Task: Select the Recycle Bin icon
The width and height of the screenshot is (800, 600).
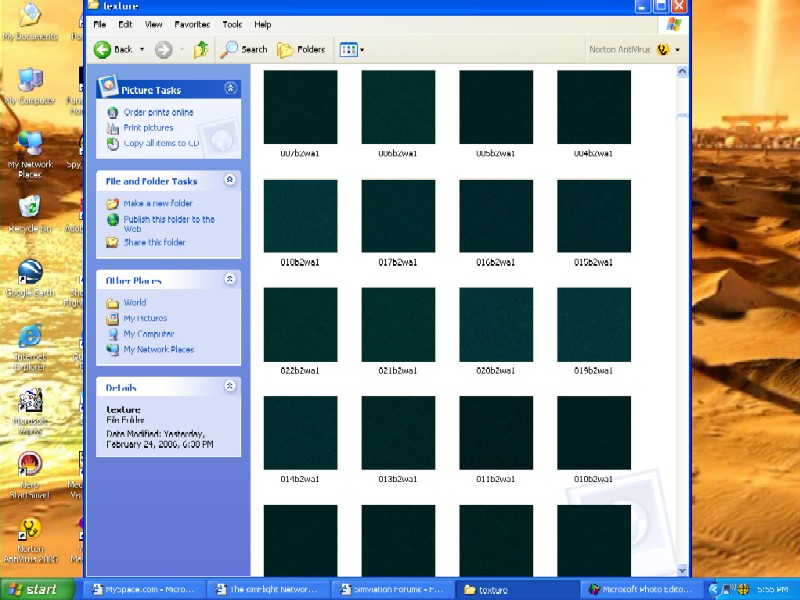Action: tap(30, 214)
